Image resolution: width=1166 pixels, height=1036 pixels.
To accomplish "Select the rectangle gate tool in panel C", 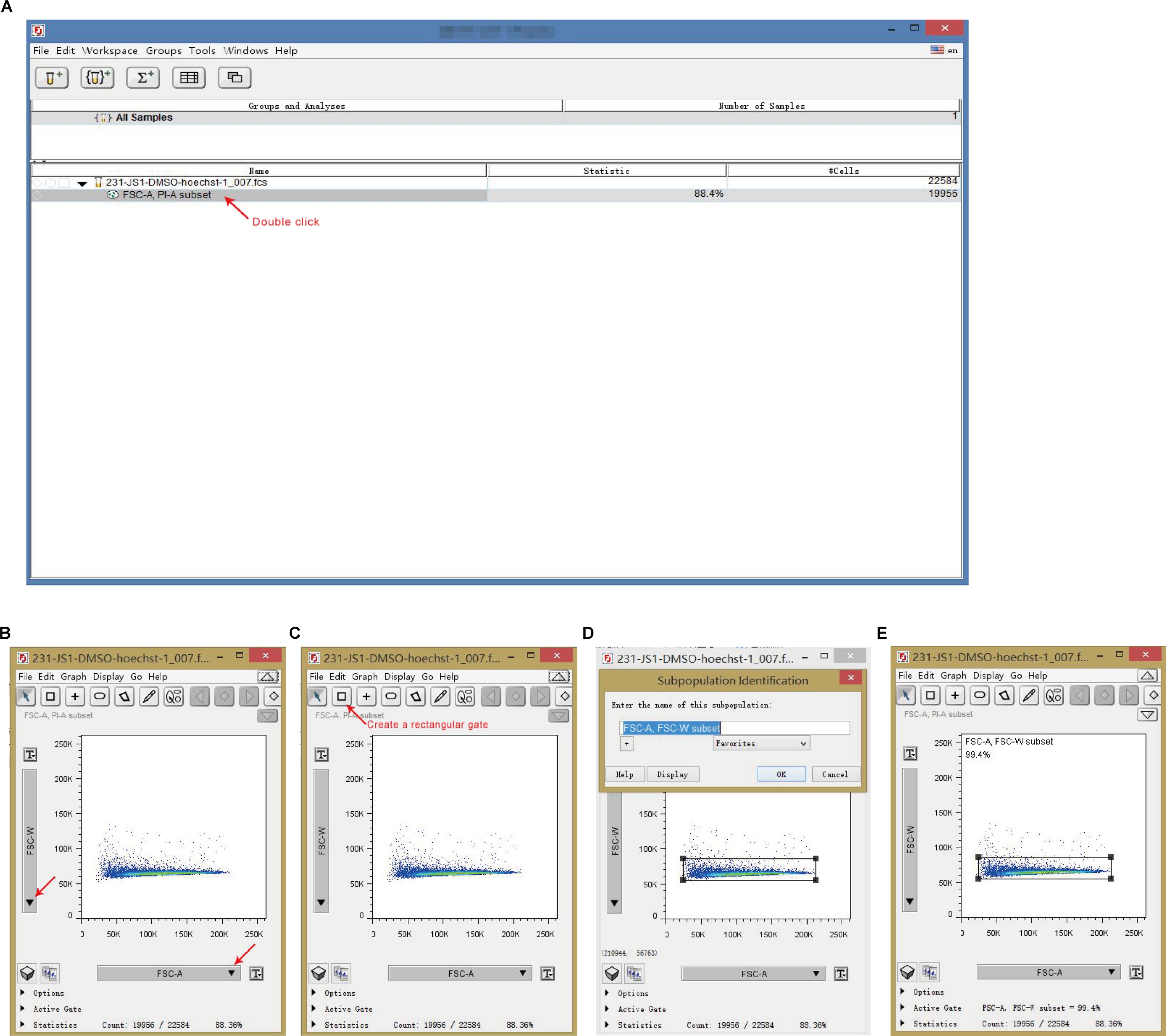I will pos(342,696).
